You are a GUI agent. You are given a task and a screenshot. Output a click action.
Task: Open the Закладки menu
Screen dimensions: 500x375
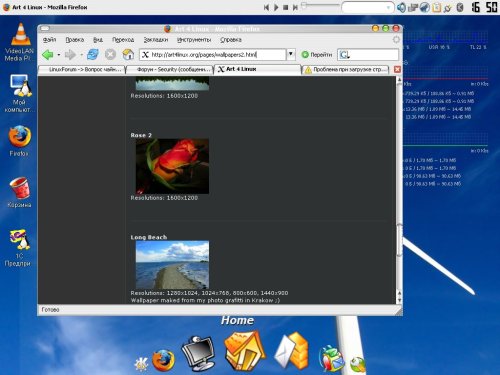[156, 40]
